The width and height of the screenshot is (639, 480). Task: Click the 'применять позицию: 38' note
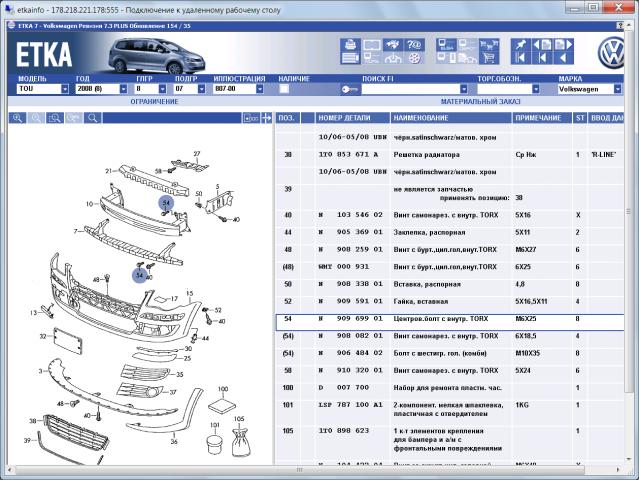(x=481, y=198)
